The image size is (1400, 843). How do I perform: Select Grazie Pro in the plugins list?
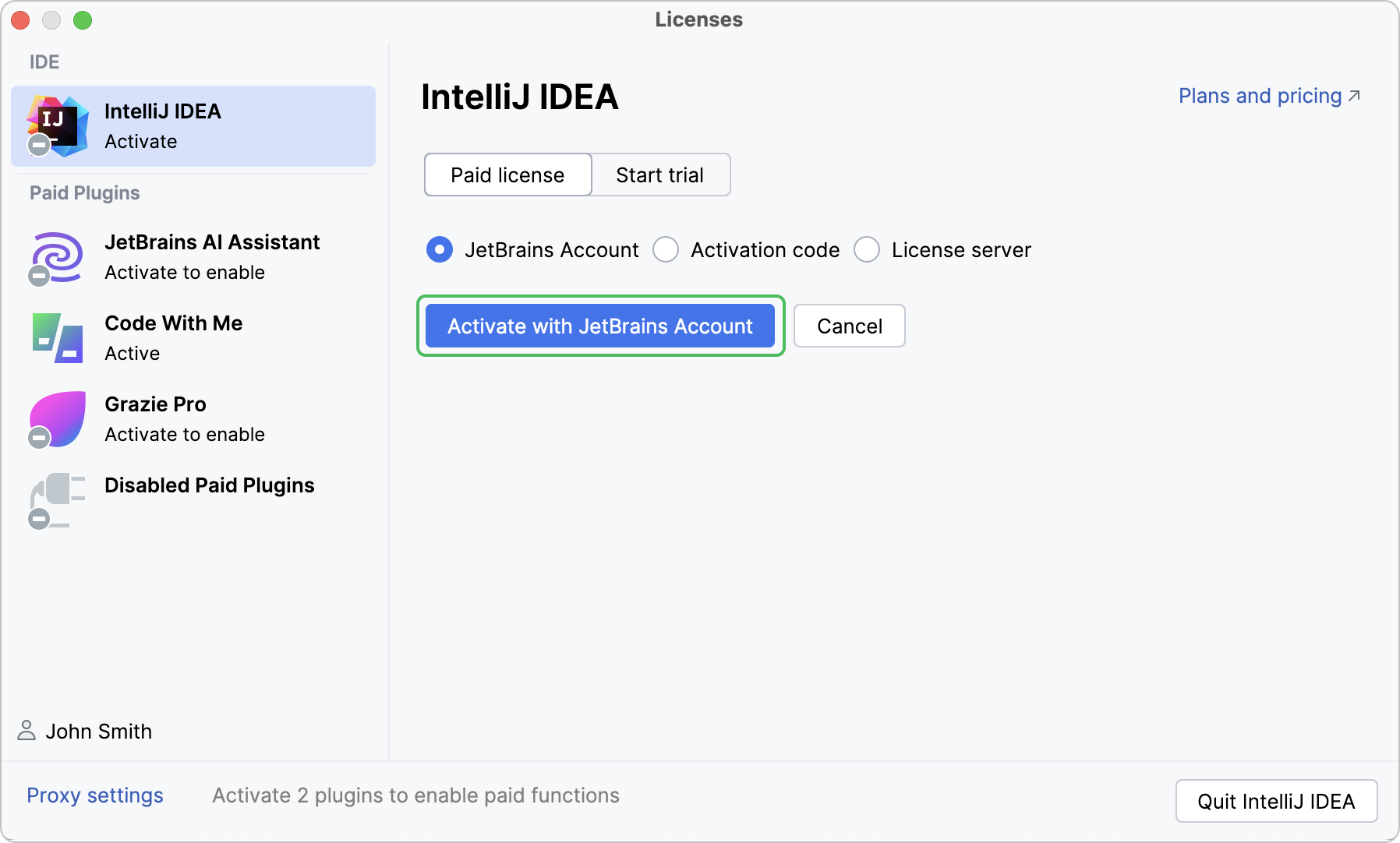point(184,419)
